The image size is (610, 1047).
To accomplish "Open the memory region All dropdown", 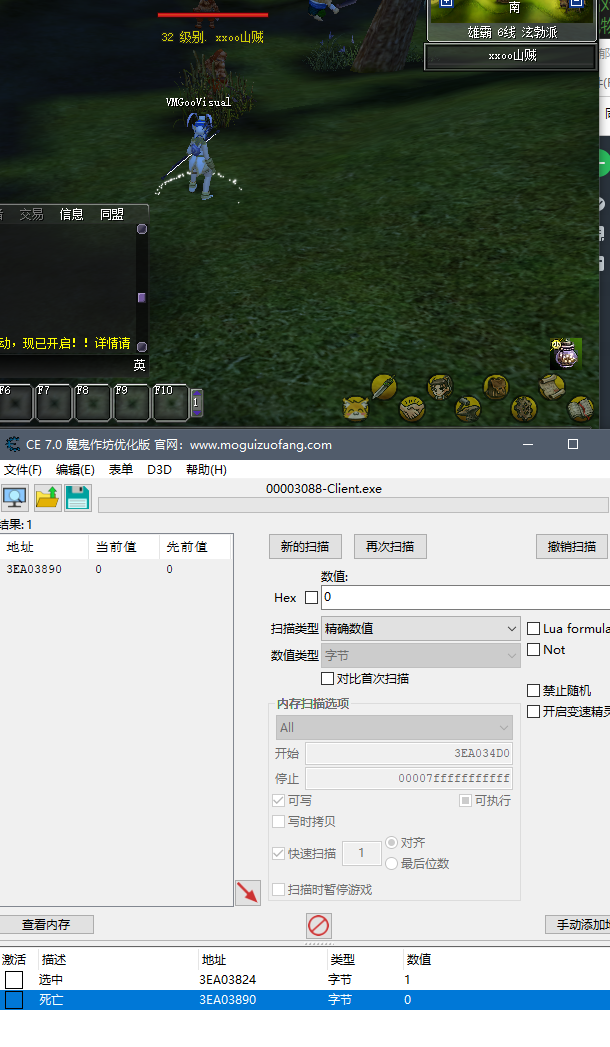I will (x=394, y=728).
